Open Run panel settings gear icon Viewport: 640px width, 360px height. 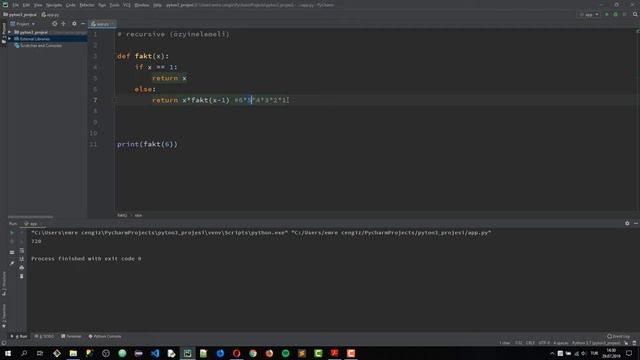coord(627,223)
